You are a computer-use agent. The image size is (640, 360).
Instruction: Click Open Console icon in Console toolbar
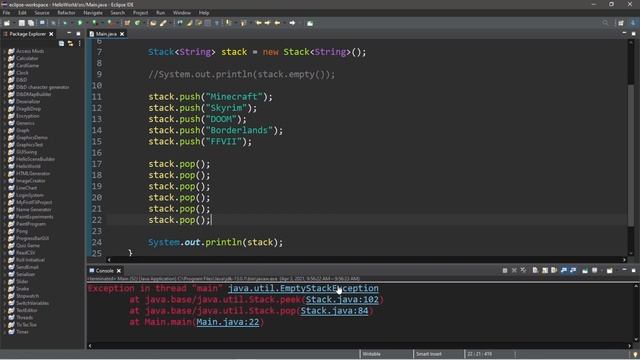pos(609,270)
